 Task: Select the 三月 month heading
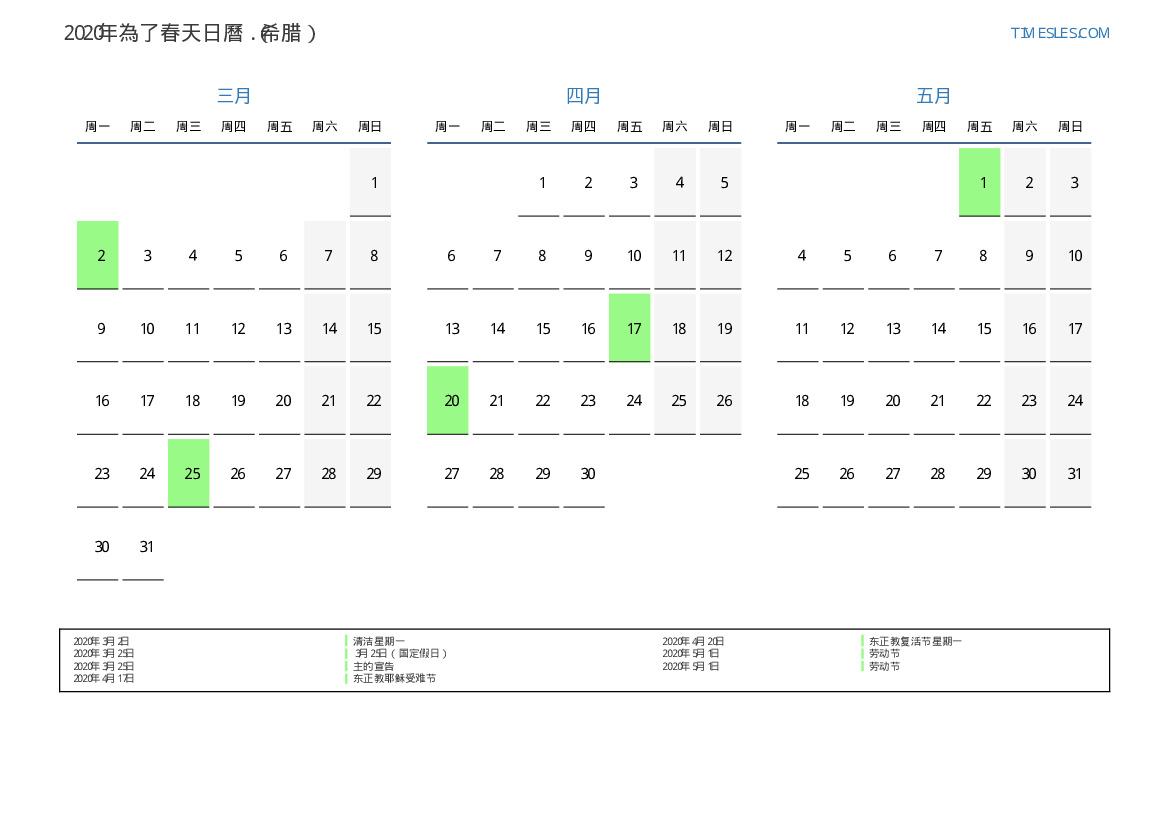click(x=233, y=95)
